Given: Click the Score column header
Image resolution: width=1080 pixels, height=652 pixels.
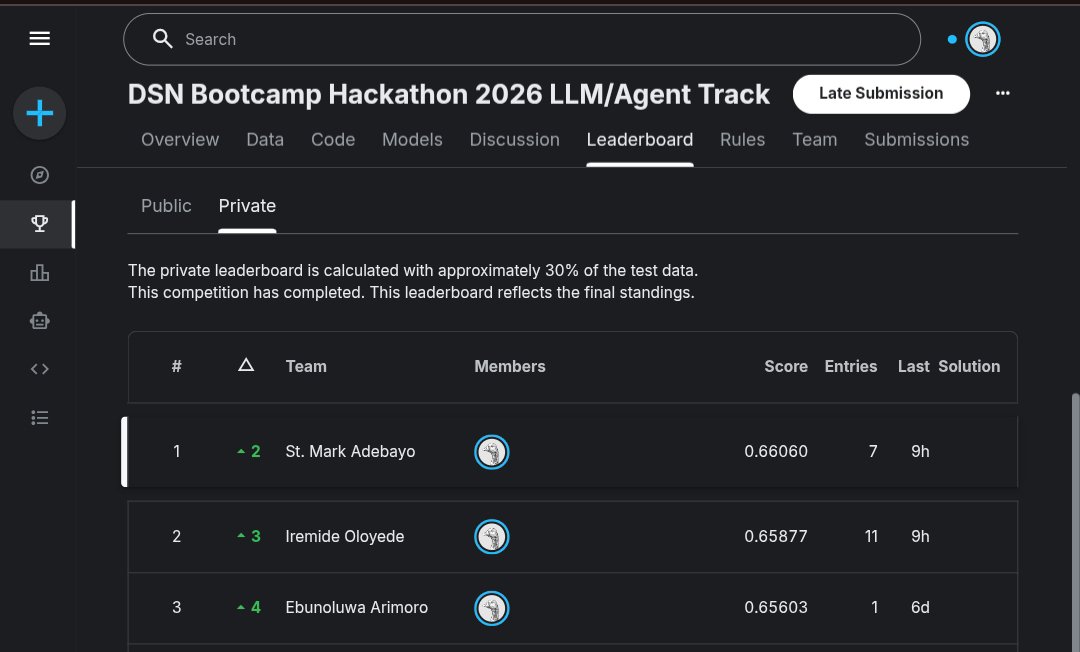Looking at the screenshot, I should click(786, 366).
